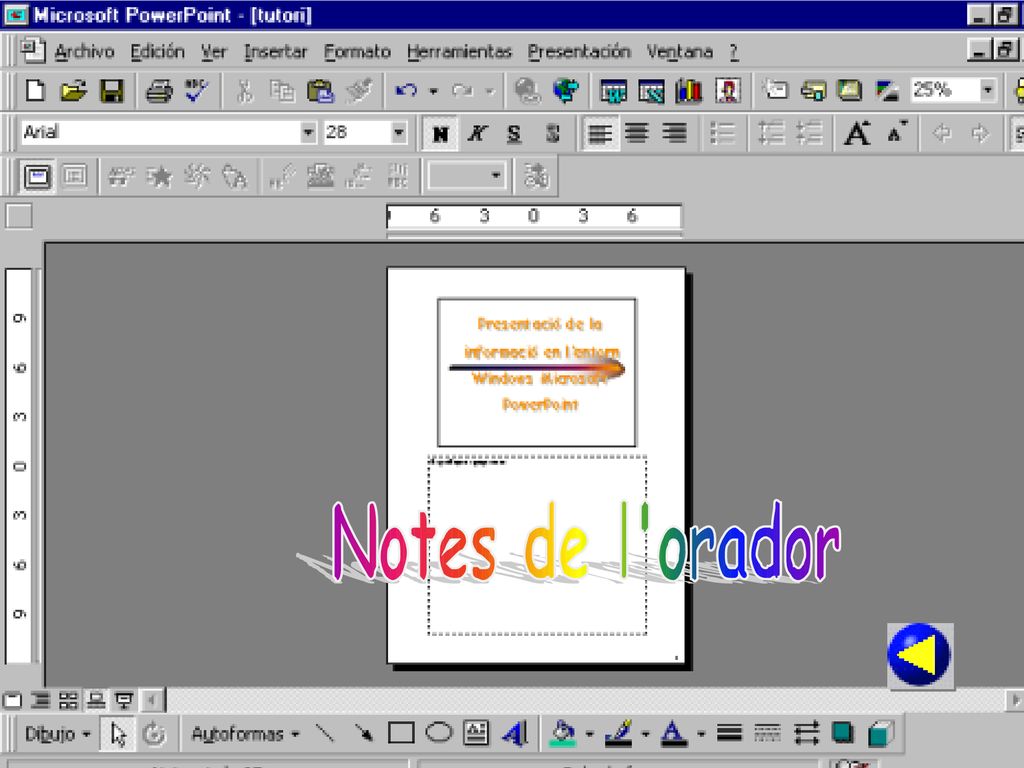1024x768 pixels.
Task: Select the Rectangle drawing tool
Action: (401, 733)
